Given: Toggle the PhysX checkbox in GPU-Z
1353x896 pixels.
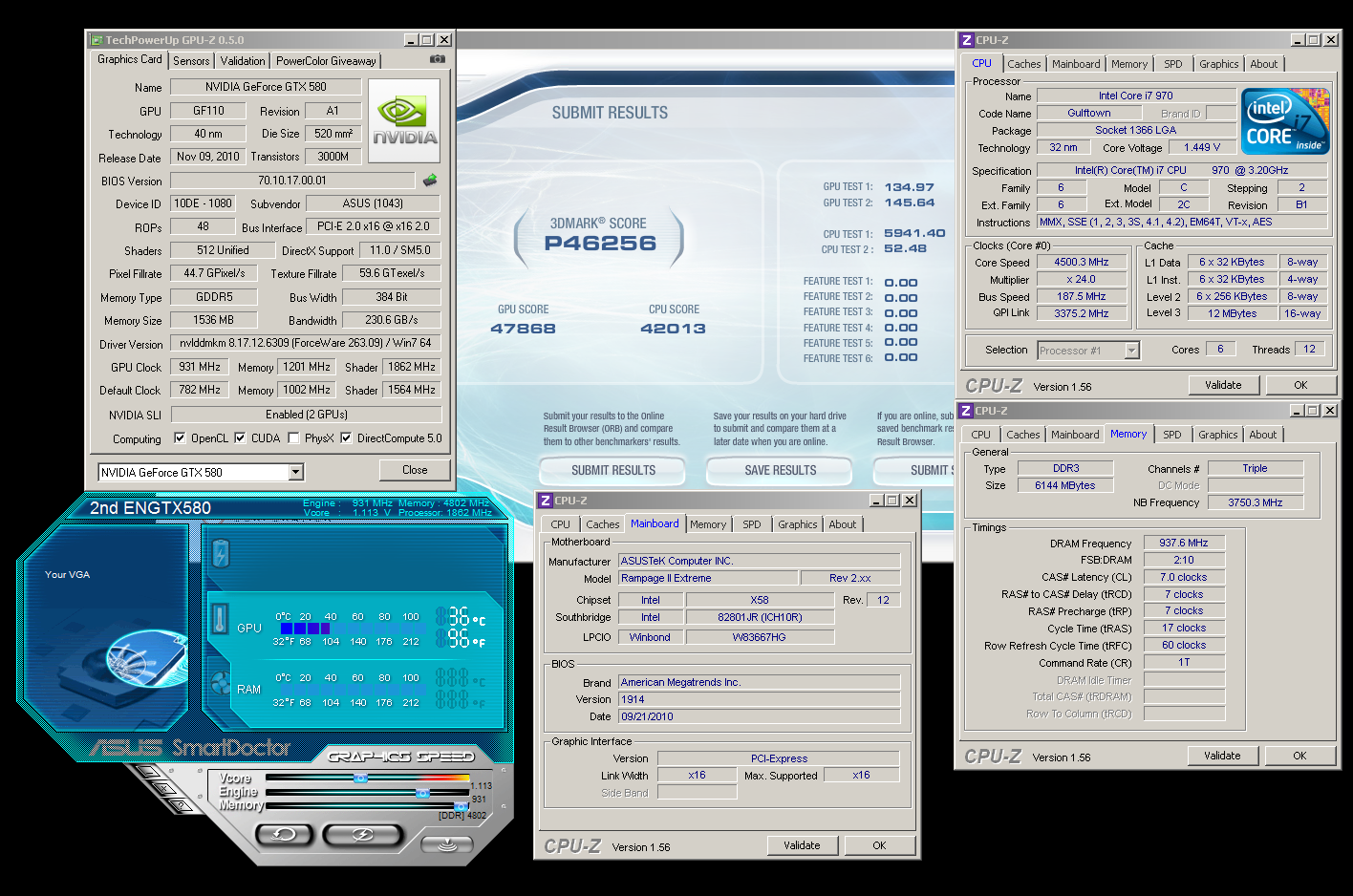Looking at the screenshot, I should (293, 438).
